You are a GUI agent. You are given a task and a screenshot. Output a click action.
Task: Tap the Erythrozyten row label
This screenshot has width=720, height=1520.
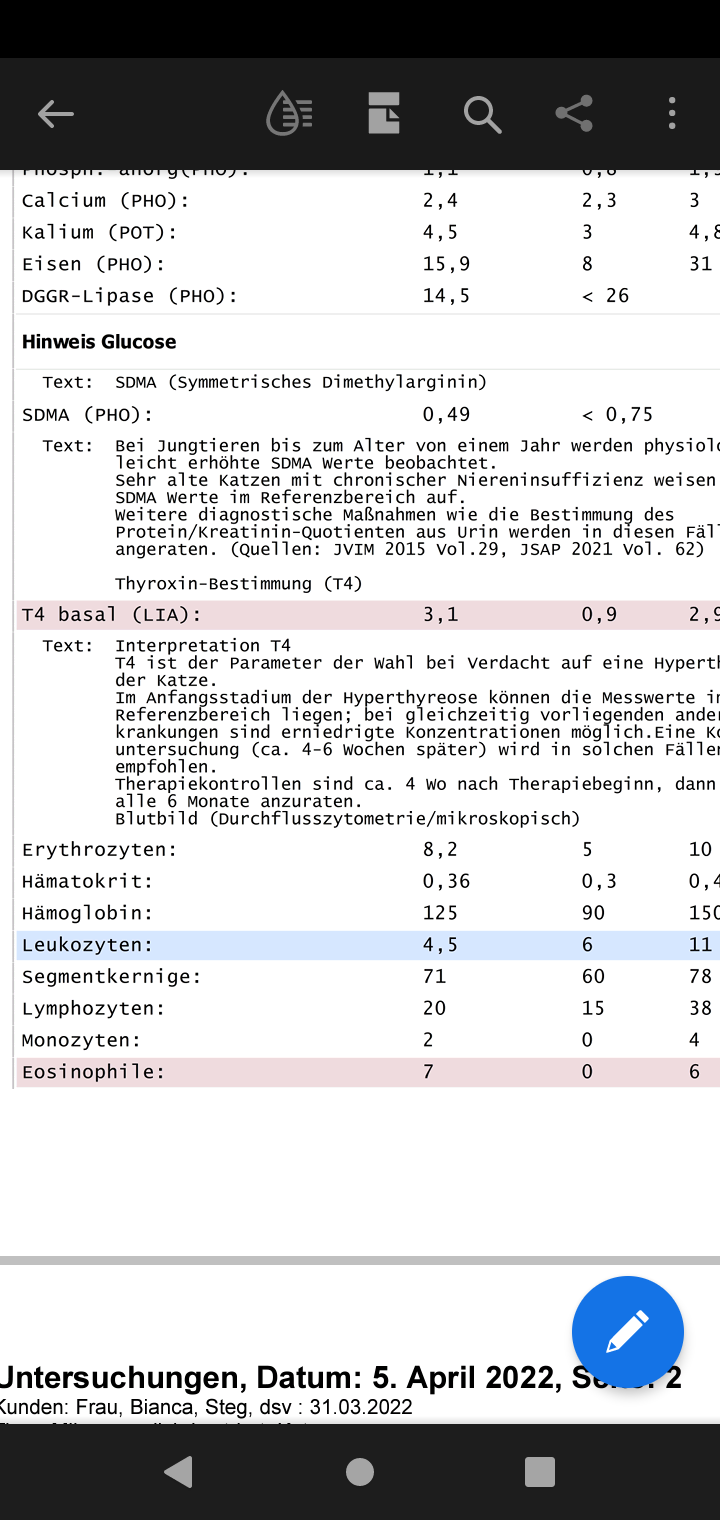[x=99, y=850]
